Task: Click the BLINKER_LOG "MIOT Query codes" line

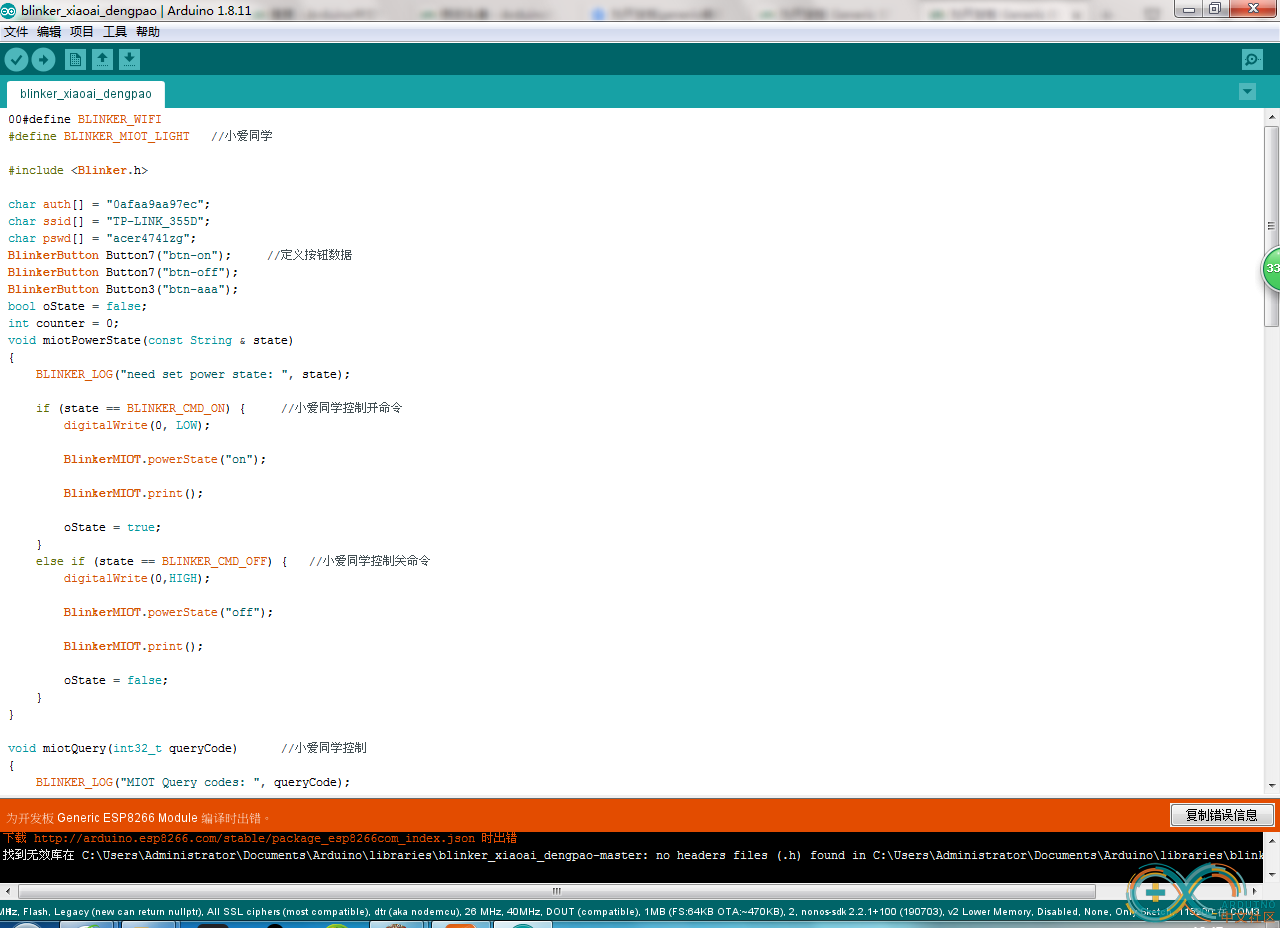Action: click(x=193, y=782)
